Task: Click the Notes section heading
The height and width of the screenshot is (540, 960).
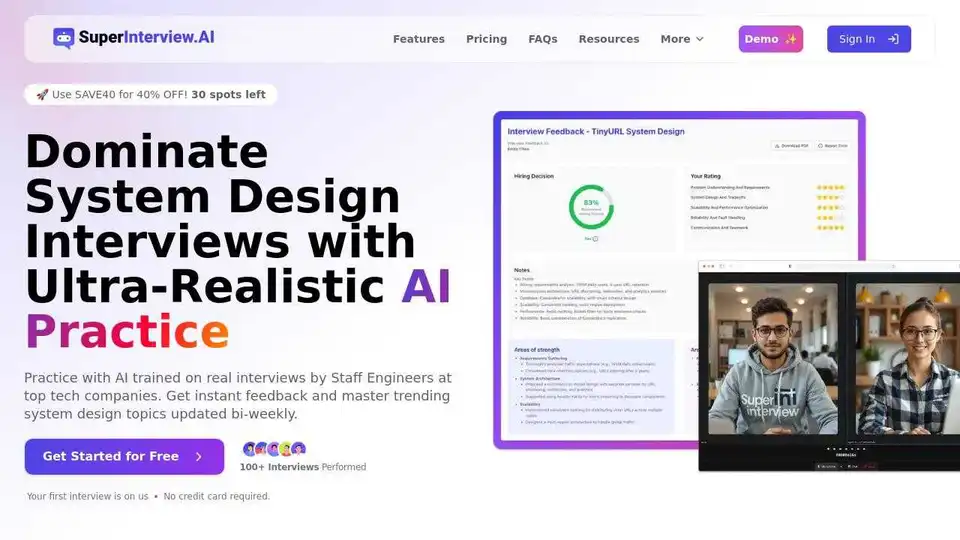Action: tap(522, 270)
